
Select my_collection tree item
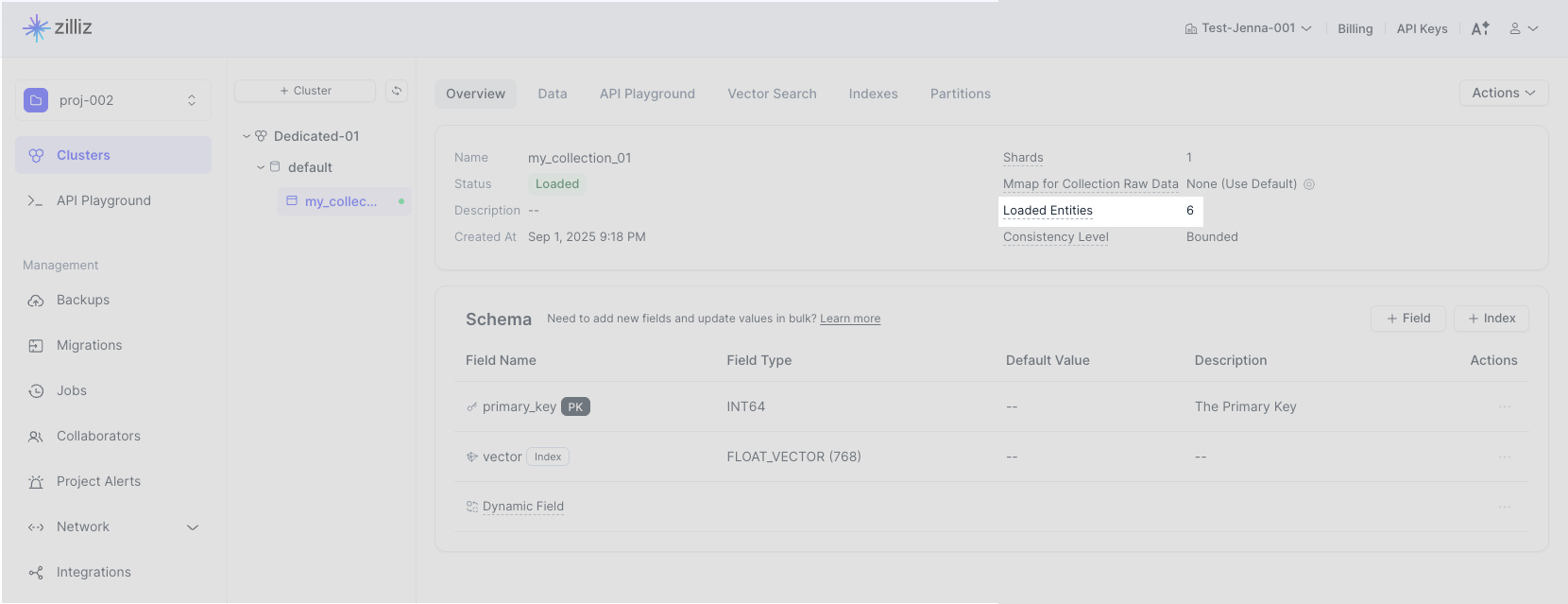coord(340,201)
